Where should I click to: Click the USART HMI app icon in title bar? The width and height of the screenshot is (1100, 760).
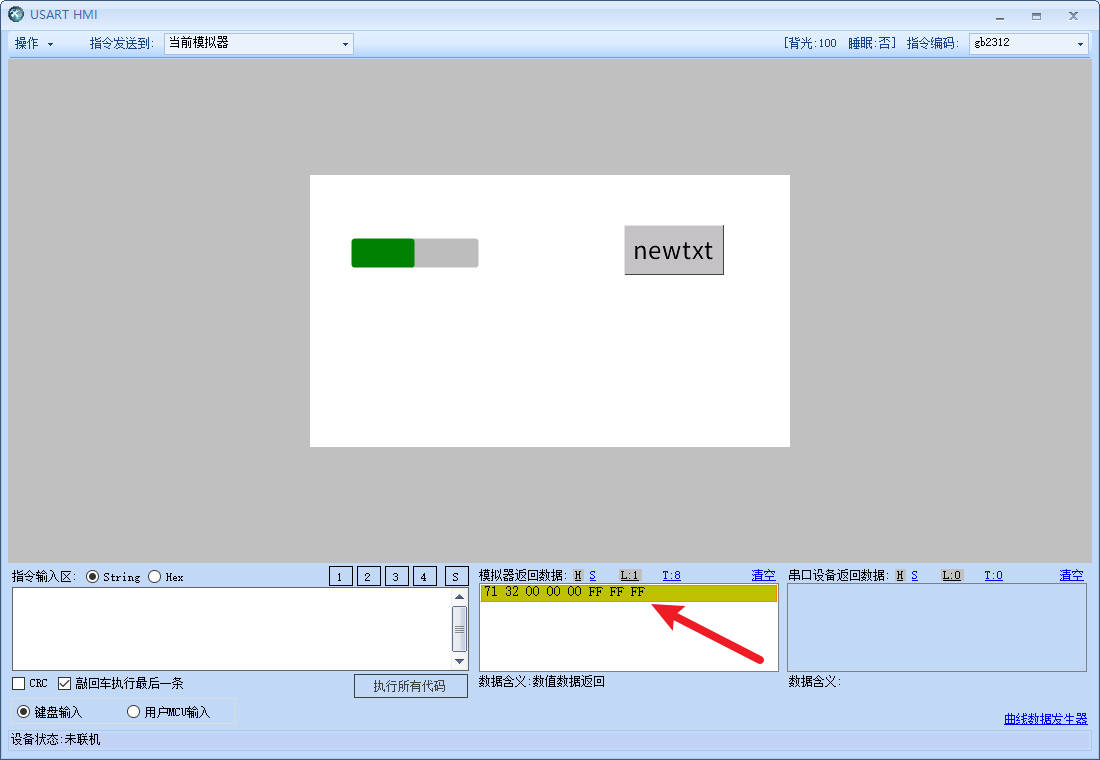[16, 15]
